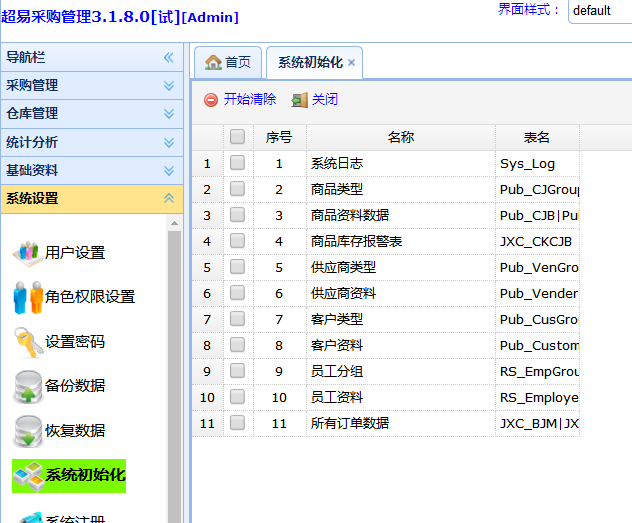Expand the Purchase Management (采购管理) section
632x523 pixels.
(169, 86)
